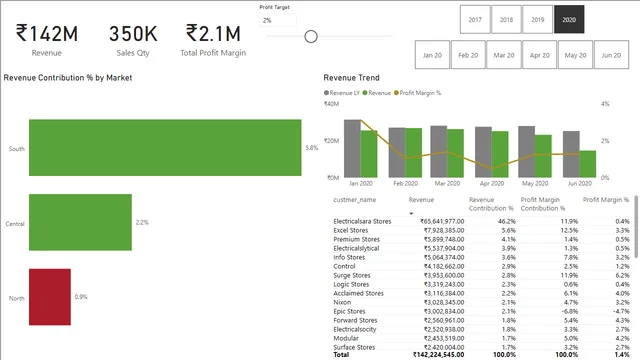The width and height of the screenshot is (640, 360).
Task: Click the Jan 2020 gray Revenue LY bar
Action: 352,148
